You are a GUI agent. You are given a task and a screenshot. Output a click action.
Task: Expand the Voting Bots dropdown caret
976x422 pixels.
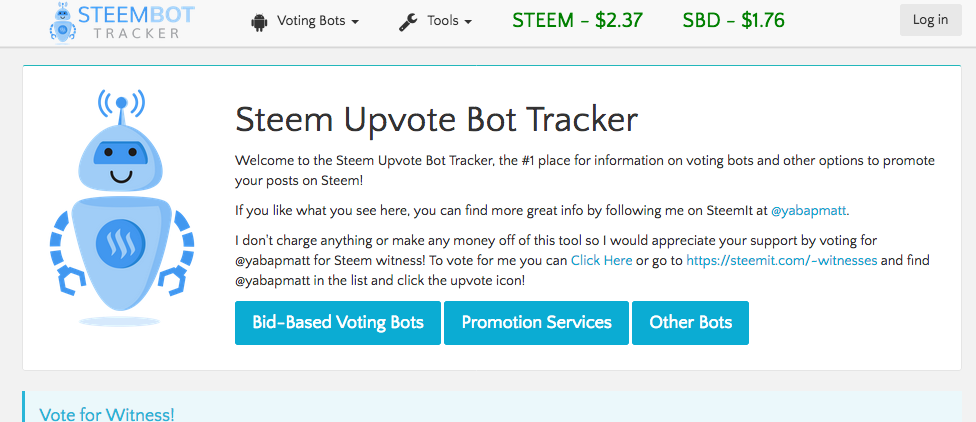[355, 22]
